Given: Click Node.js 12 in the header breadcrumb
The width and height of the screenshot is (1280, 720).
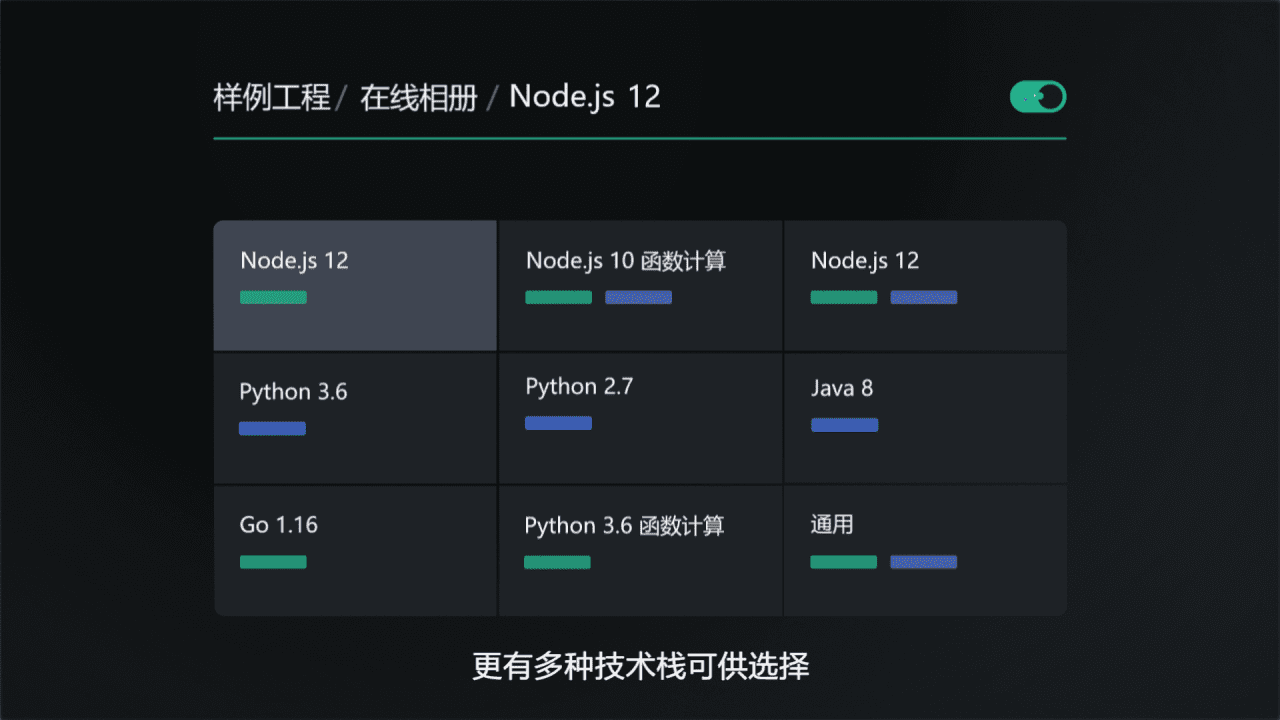Looking at the screenshot, I should [585, 97].
